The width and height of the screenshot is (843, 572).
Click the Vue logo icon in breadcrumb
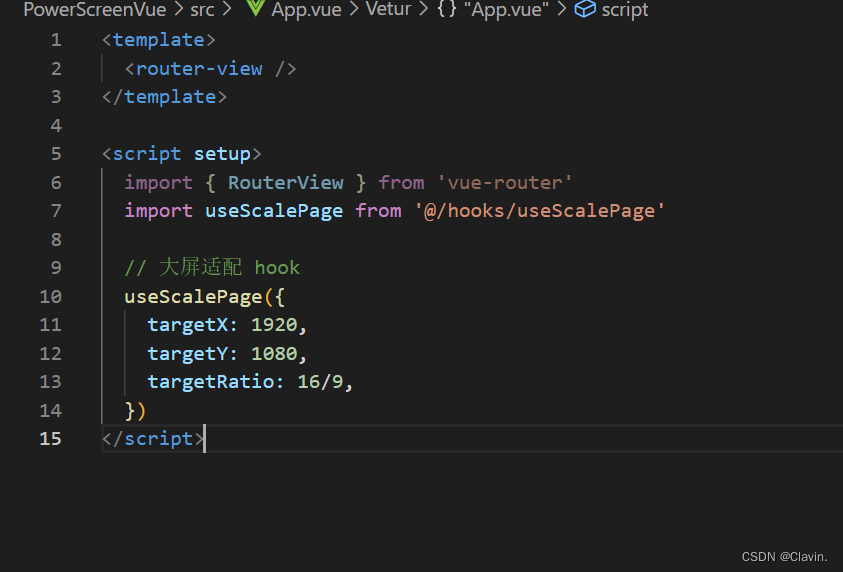[255, 8]
